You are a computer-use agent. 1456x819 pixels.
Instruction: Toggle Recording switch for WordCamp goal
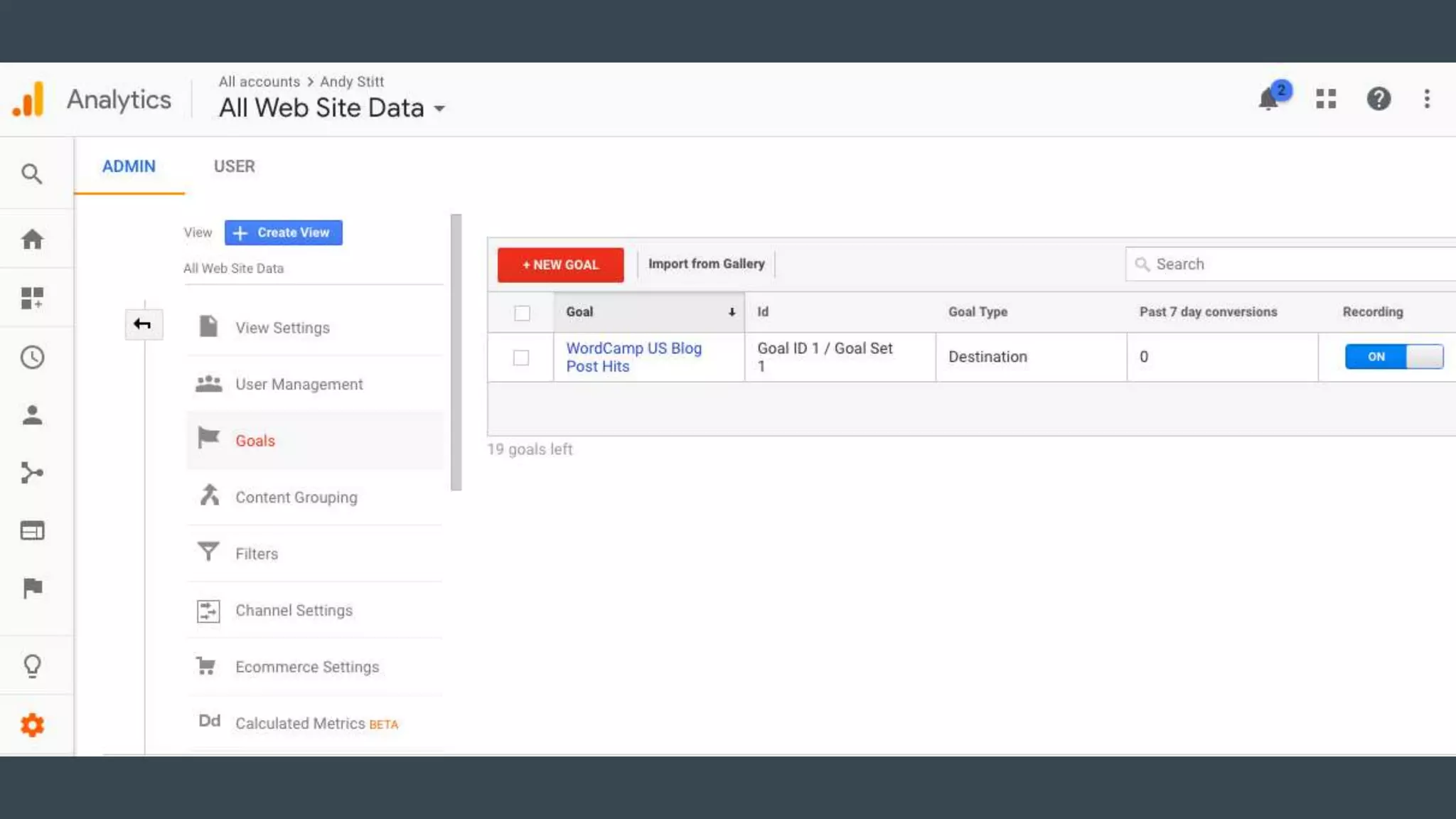pos(1393,357)
